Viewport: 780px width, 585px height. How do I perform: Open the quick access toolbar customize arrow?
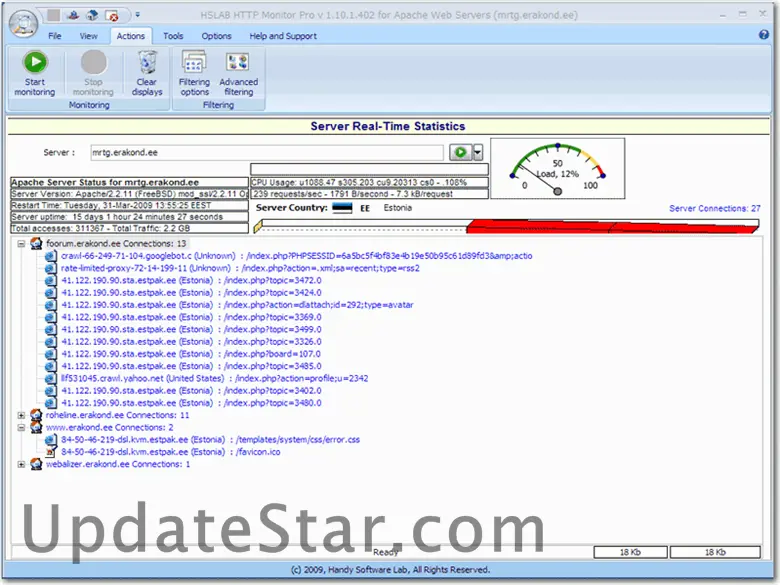pos(138,15)
